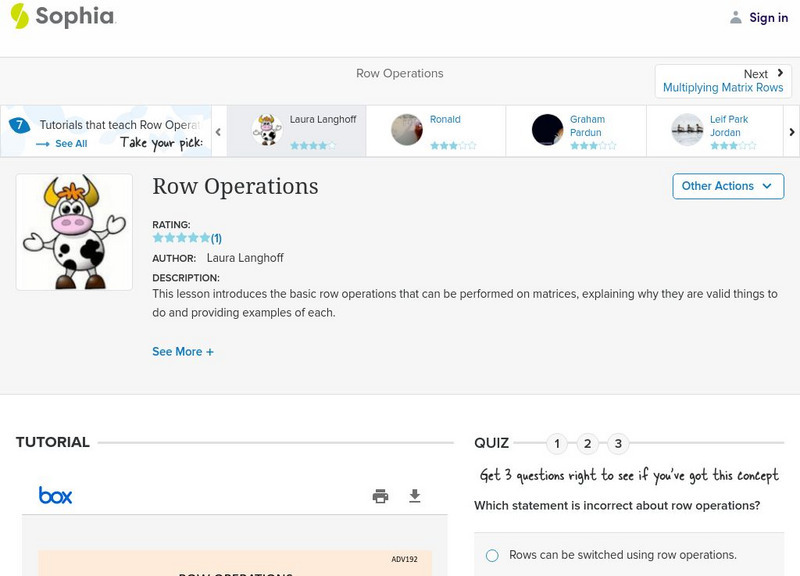Go to quiz question 2
This screenshot has width=800, height=576.
pyautogui.click(x=588, y=444)
